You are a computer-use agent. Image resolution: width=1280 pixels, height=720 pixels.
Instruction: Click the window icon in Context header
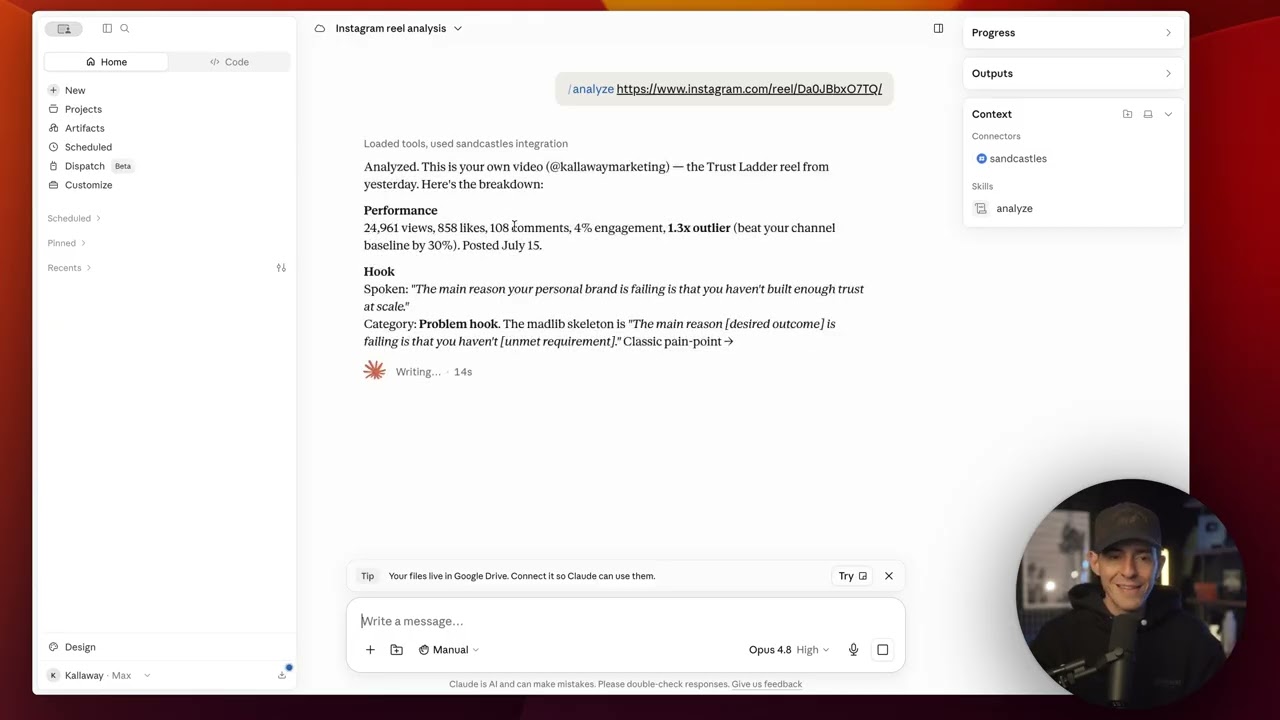point(1148,114)
